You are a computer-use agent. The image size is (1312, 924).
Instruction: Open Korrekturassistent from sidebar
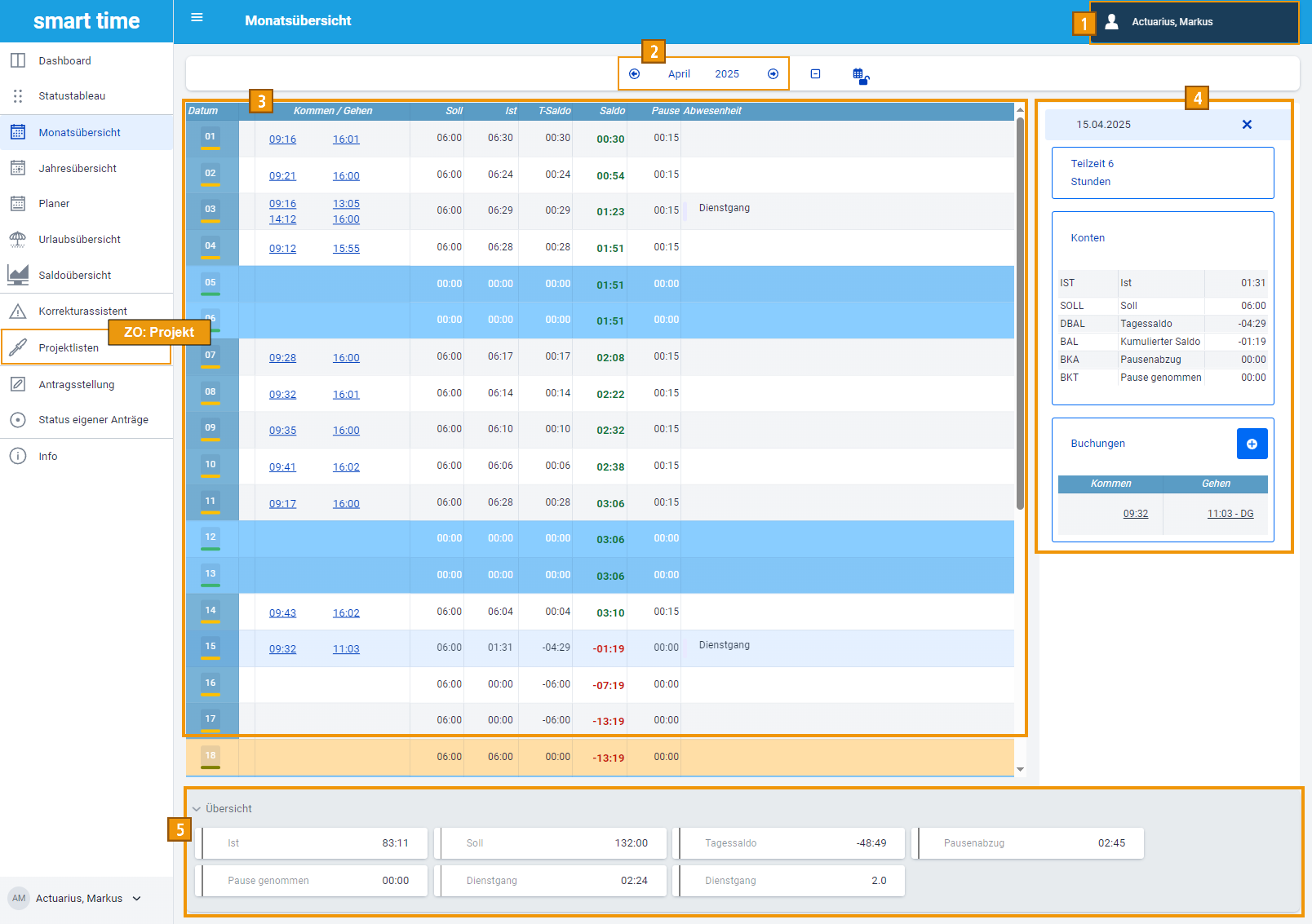(82, 312)
